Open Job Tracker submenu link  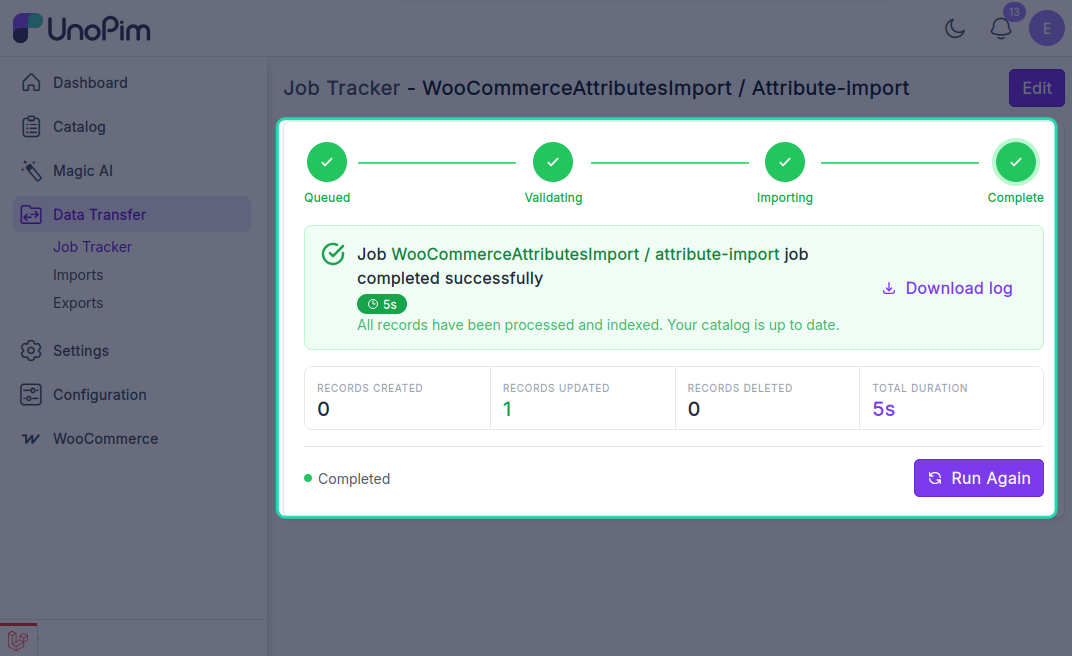[92, 247]
